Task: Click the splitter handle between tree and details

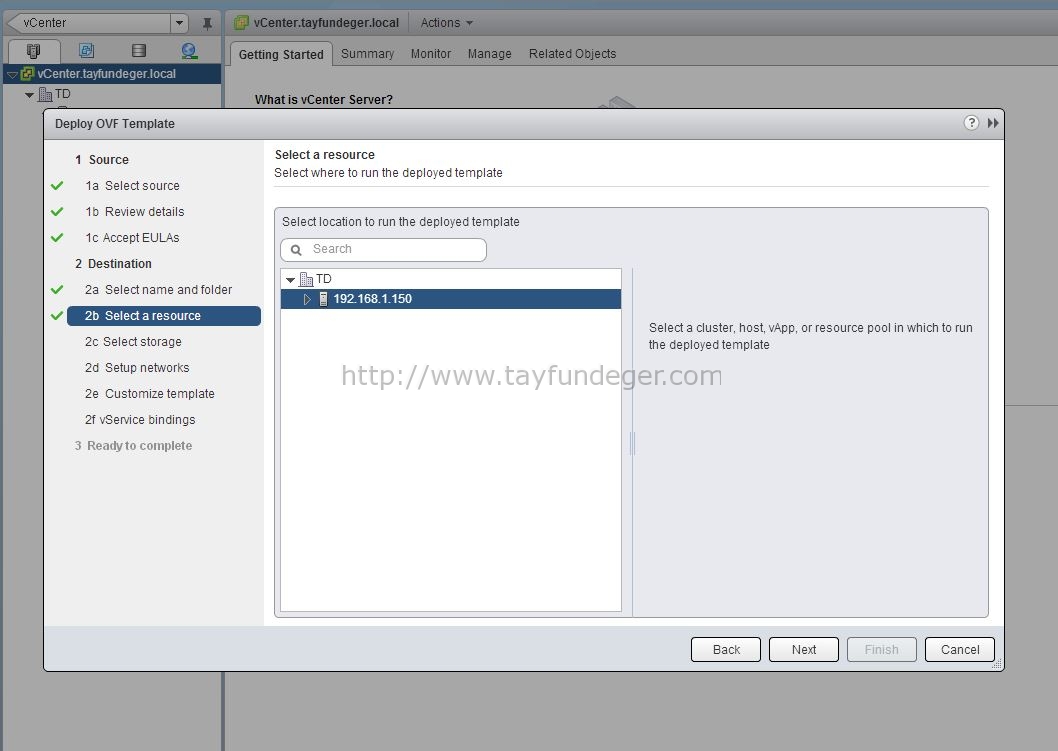Action: [x=632, y=443]
